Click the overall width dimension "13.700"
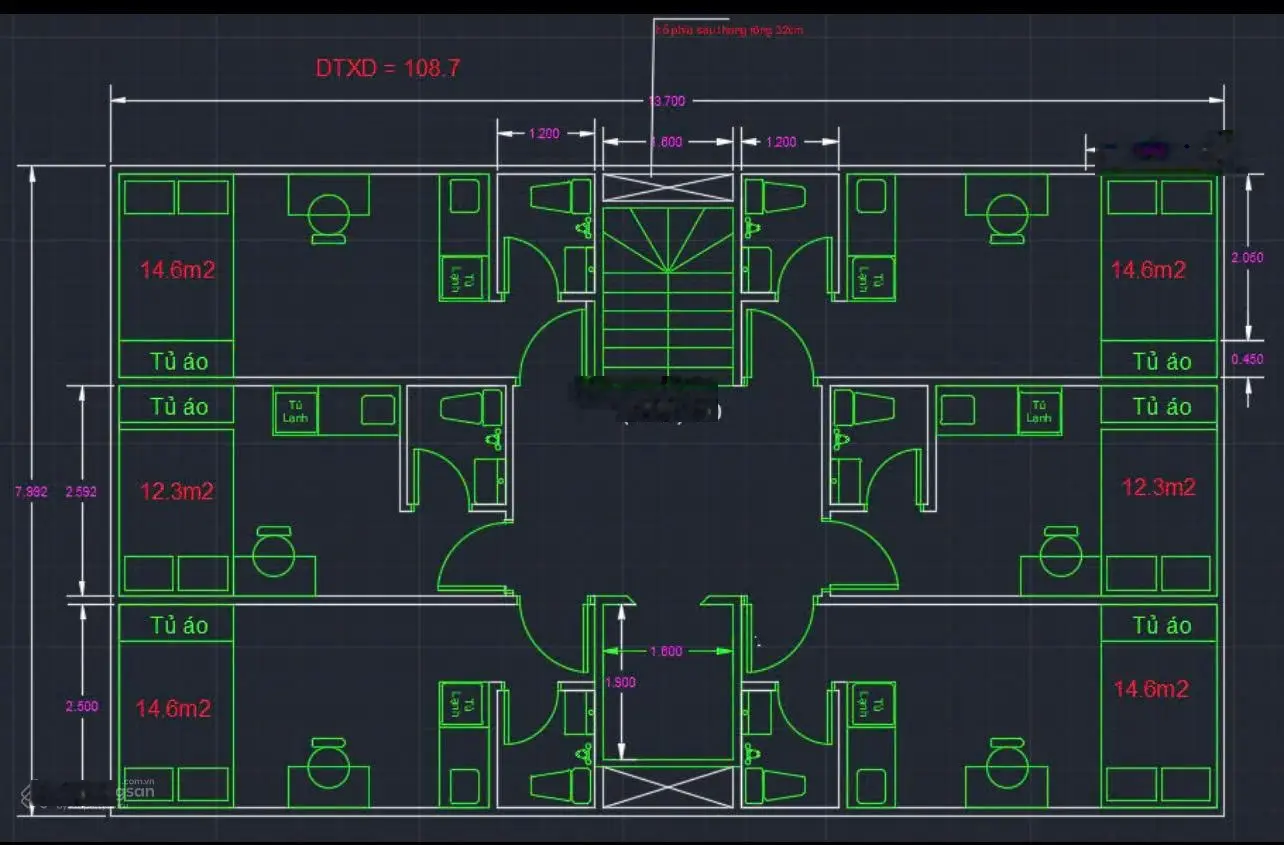The height and width of the screenshot is (845, 1284). 666,100
